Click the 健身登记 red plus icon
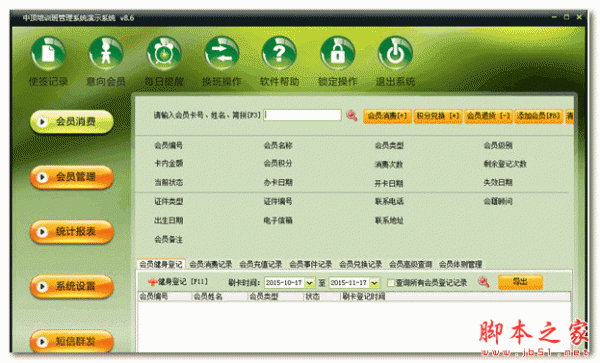Viewport: 600px width, 363px height. tap(153, 282)
